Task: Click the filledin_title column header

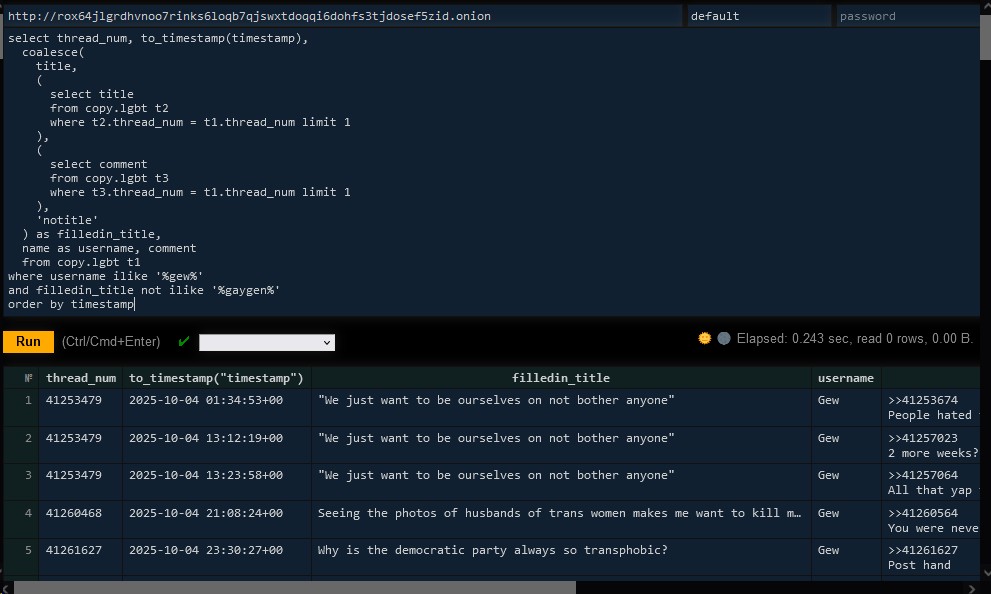Action: click(561, 379)
